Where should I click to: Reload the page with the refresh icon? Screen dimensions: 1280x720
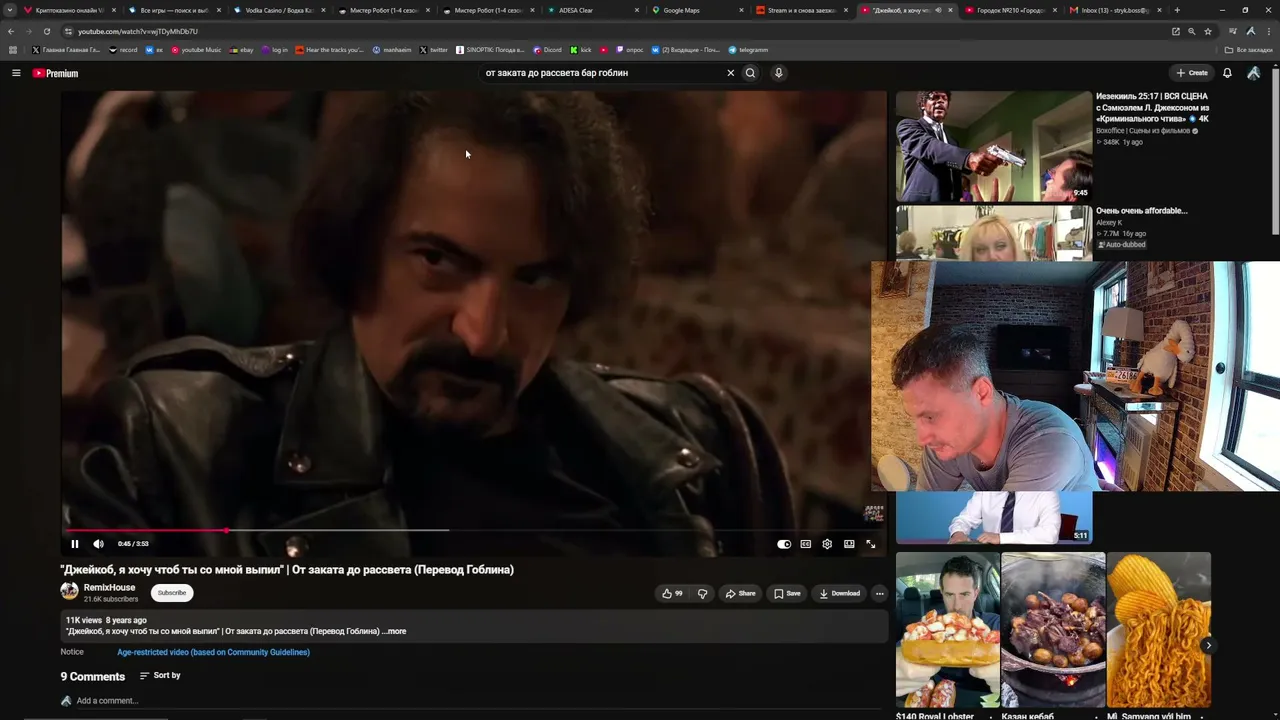[x=46, y=31]
